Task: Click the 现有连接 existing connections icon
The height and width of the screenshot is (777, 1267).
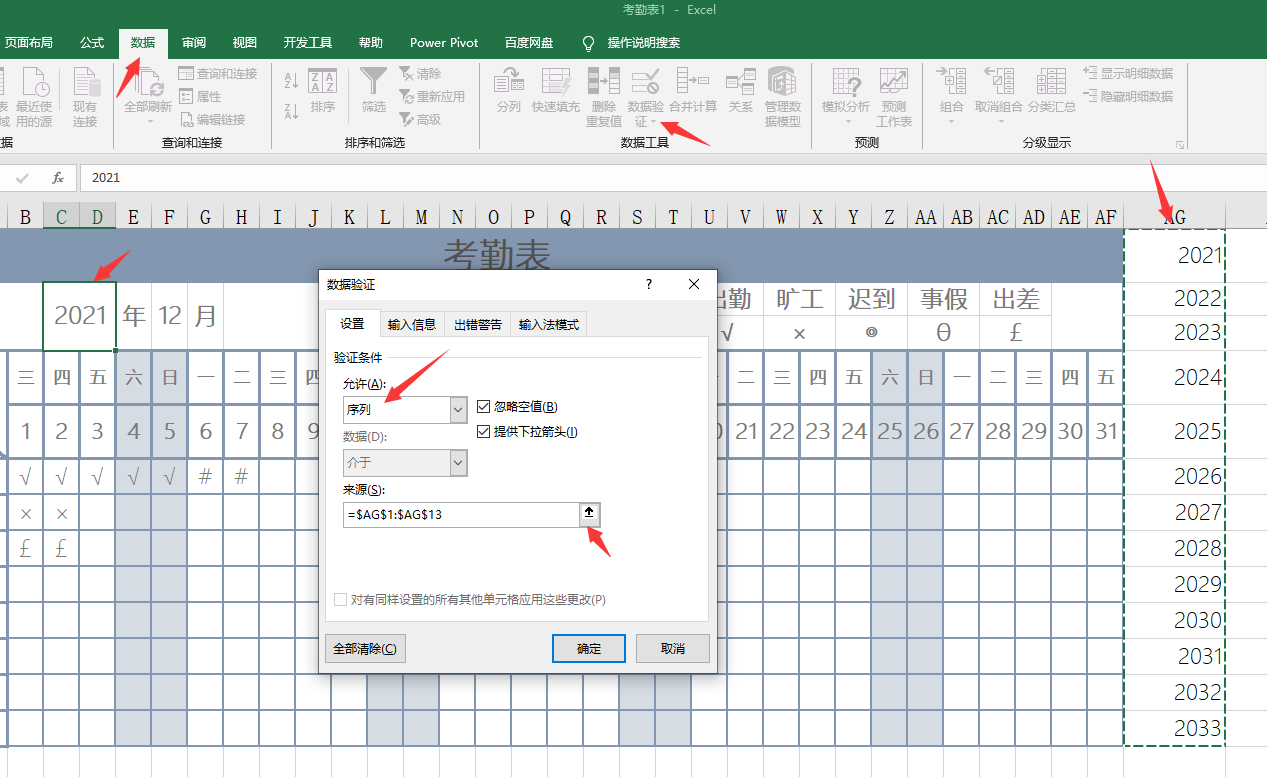Action: 86,83
